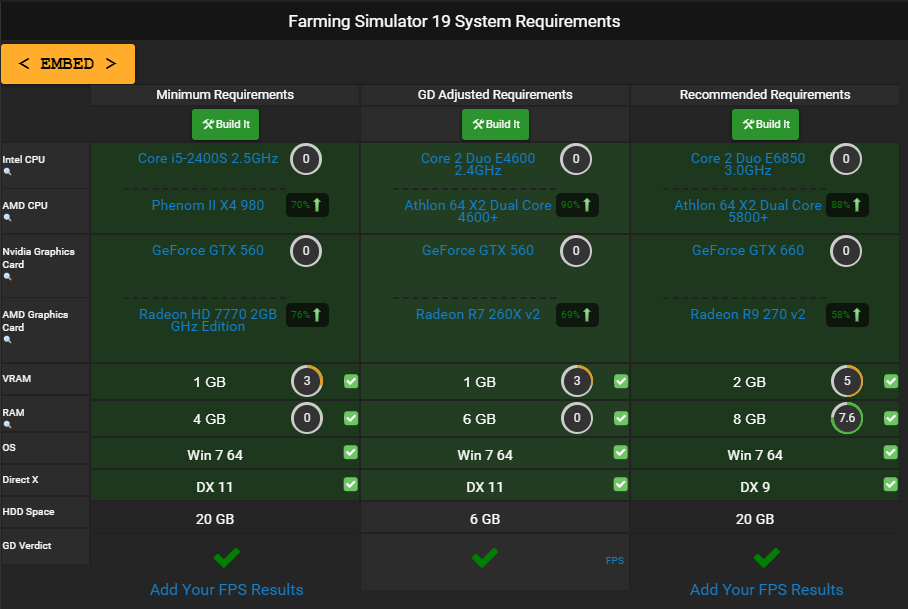Click the 58% badge beside Radeon R9 270
The image size is (908, 609).
[847, 315]
